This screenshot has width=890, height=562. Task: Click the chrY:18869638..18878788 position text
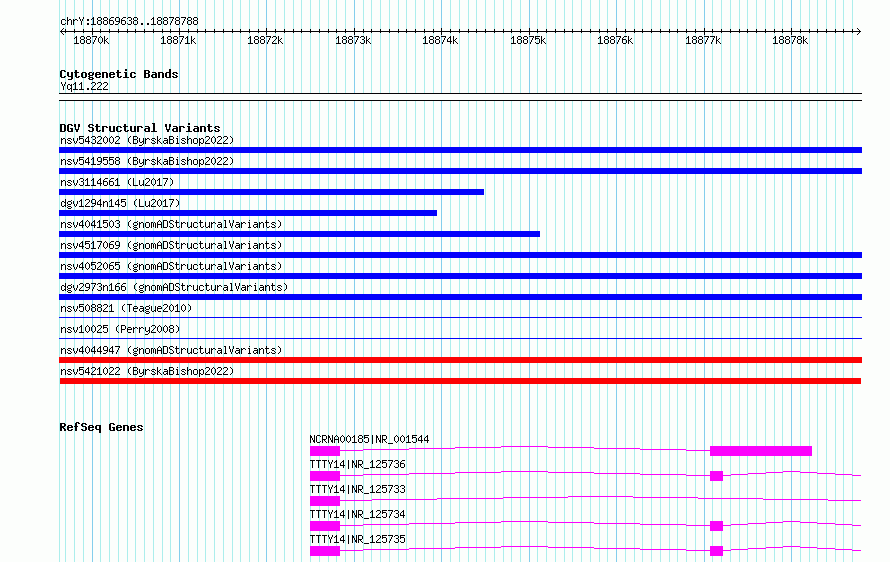point(129,22)
